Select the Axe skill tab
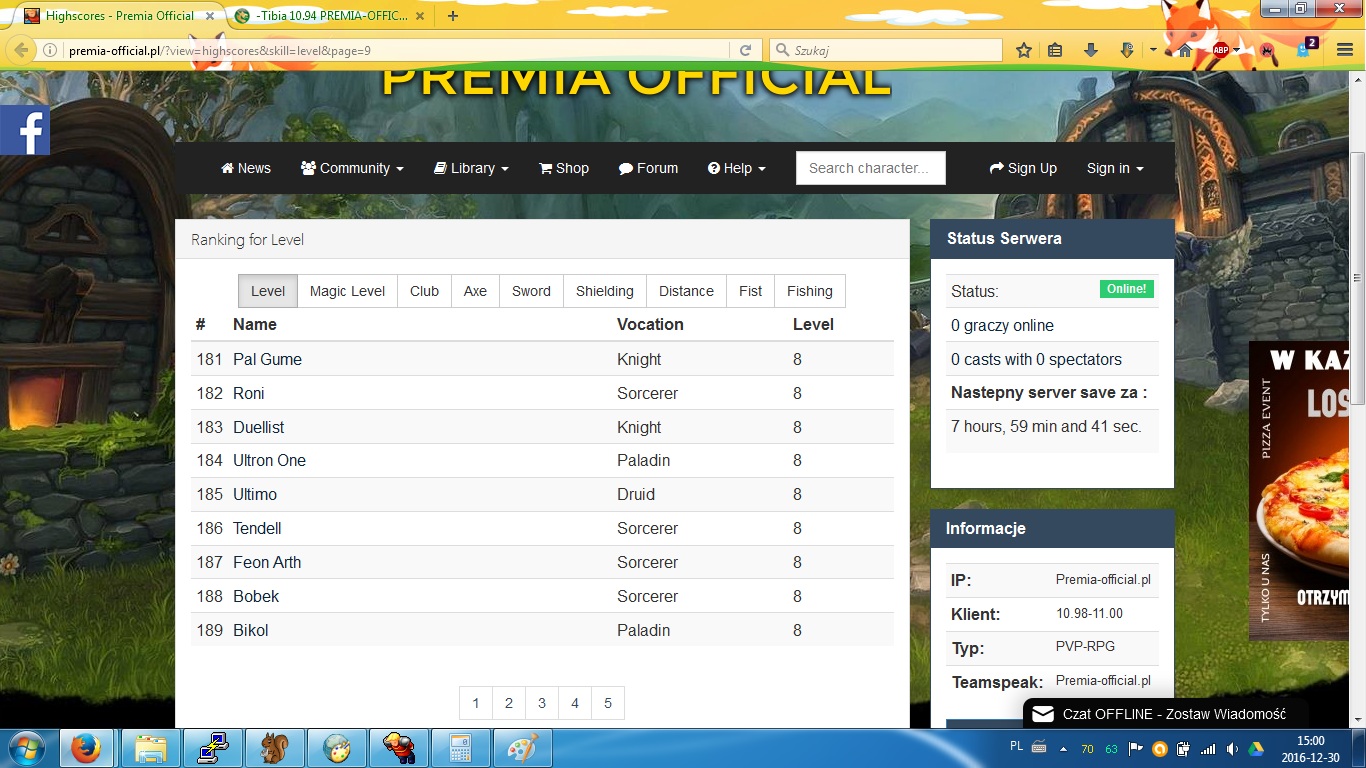The height and width of the screenshot is (768, 1366). click(x=475, y=291)
